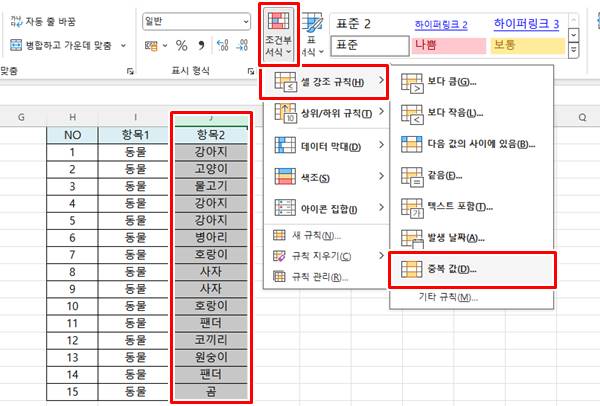Viewport: 600px width, 406px height.
Task: Click the accounting number format icon
Action: click(x=151, y=46)
